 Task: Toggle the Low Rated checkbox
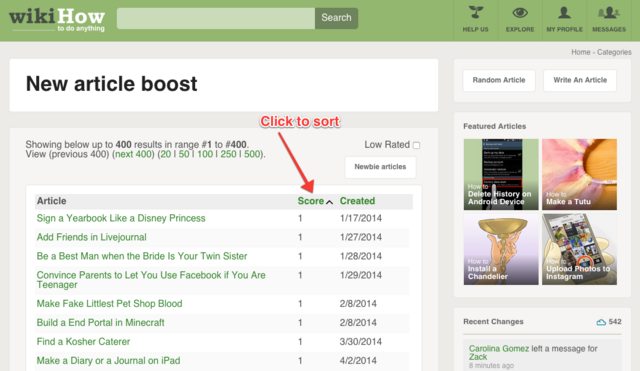[x=416, y=145]
